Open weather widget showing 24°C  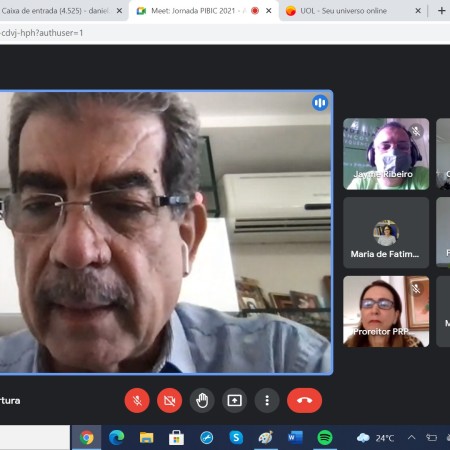pyautogui.click(x=375, y=438)
